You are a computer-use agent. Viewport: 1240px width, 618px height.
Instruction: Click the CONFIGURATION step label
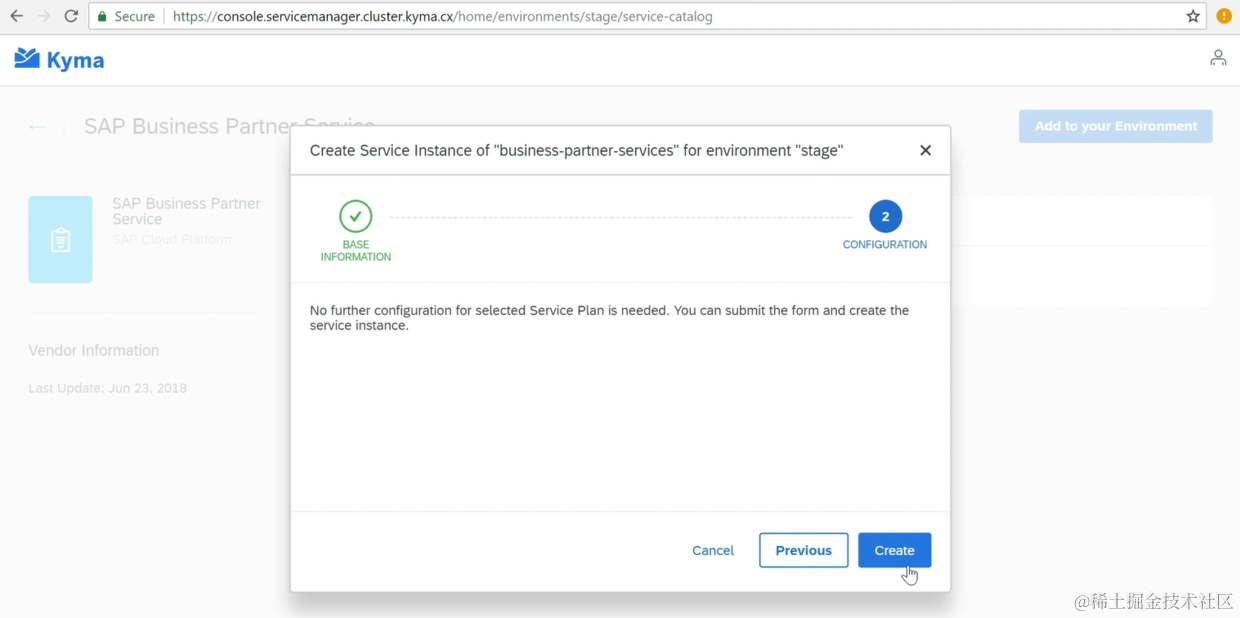coord(885,244)
